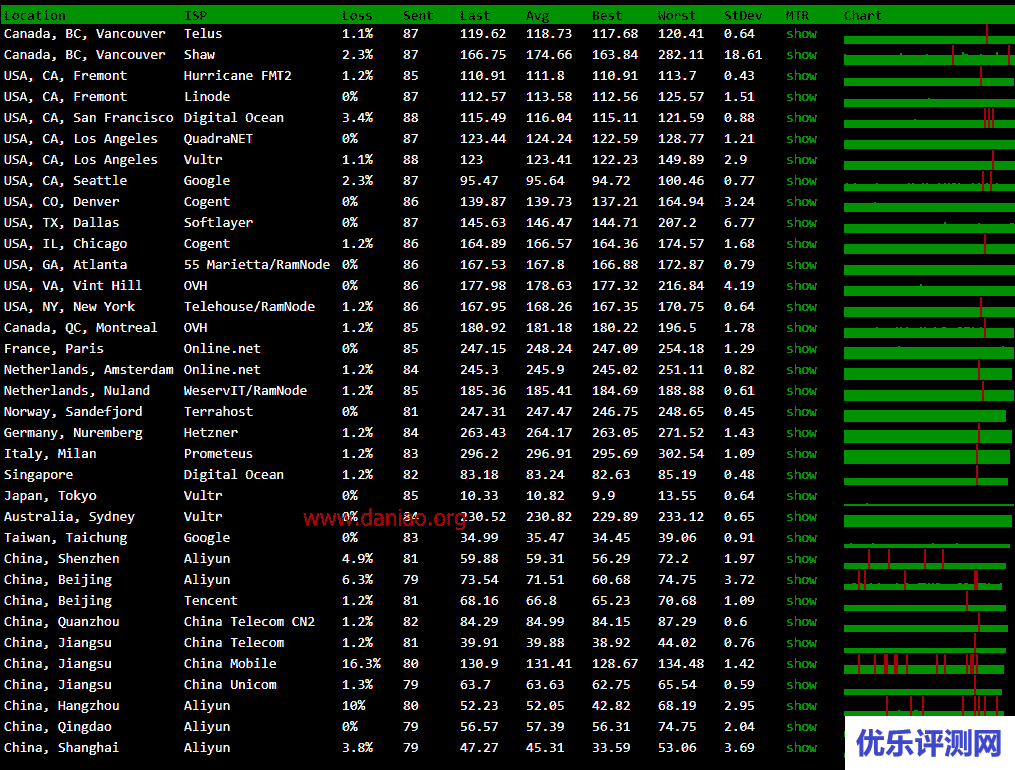Image resolution: width=1015 pixels, height=770 pixels.
Task: Click the Avg column header
Action: (x=537, y=16)
